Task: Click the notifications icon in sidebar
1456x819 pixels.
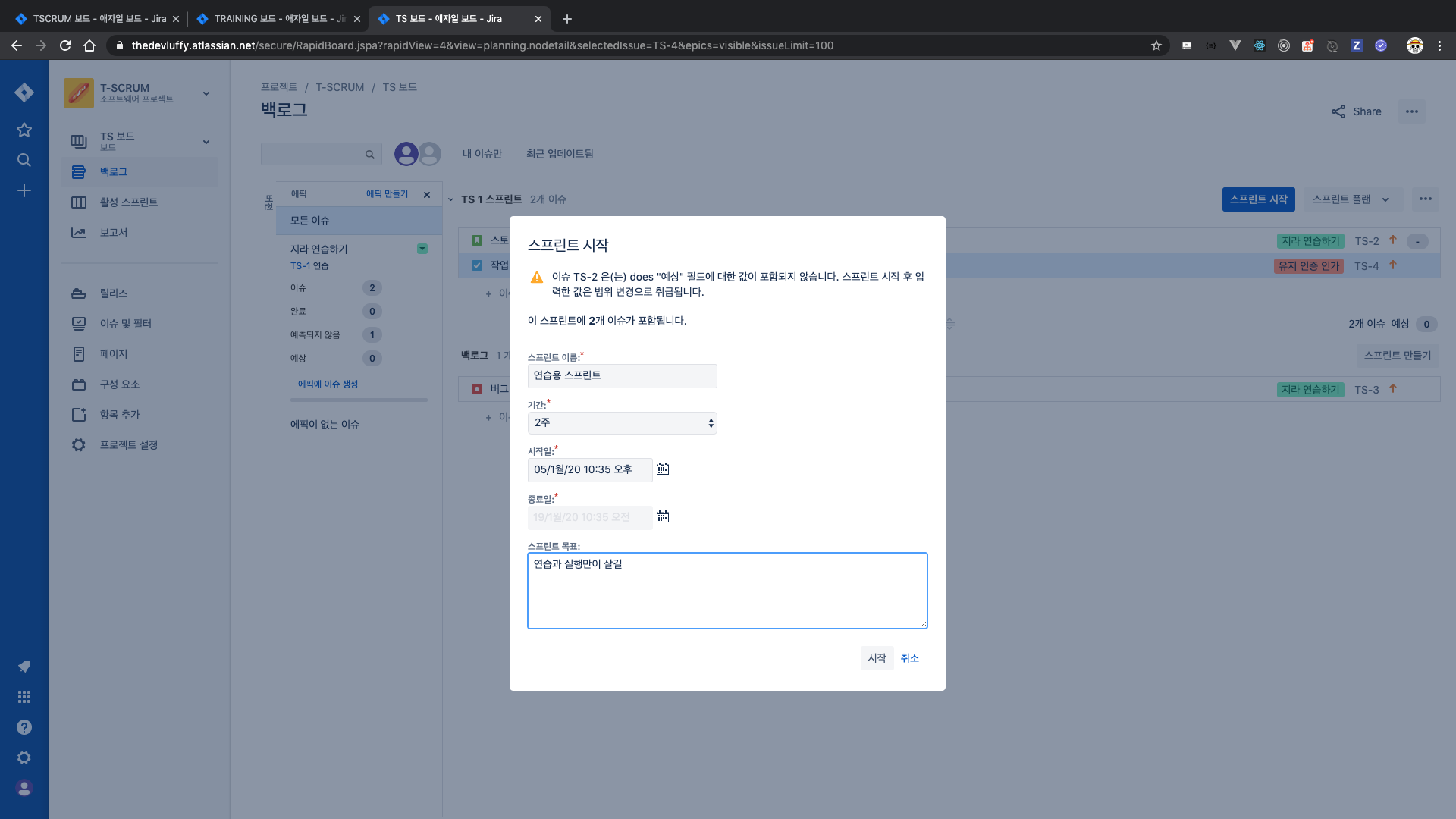Action: pyautogui.click(x=24, y=667)
